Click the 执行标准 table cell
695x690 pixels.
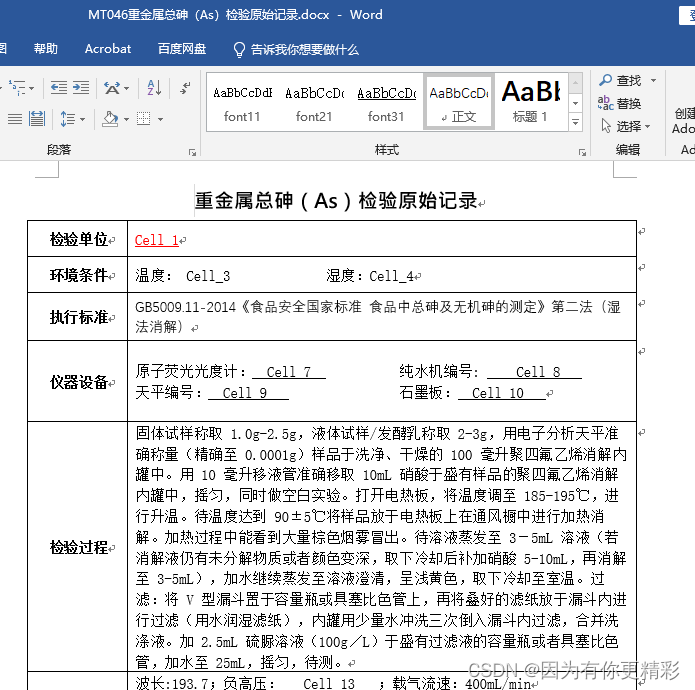78,317
